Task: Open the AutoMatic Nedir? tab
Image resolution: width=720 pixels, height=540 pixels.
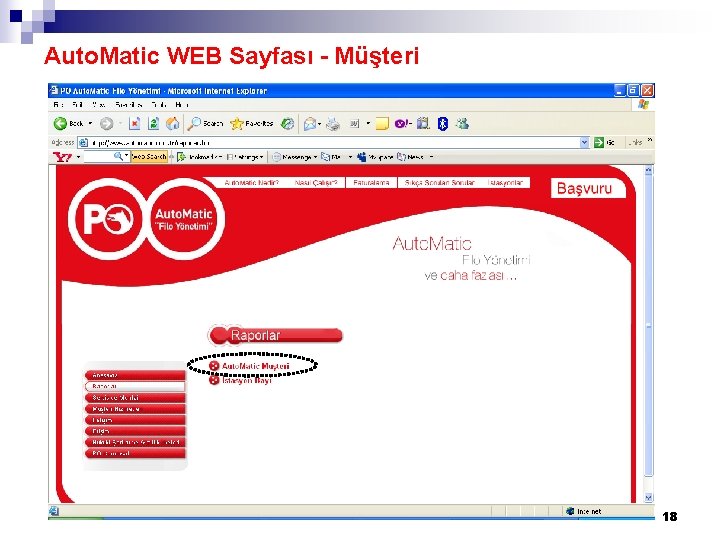Action: click(252, 183)
